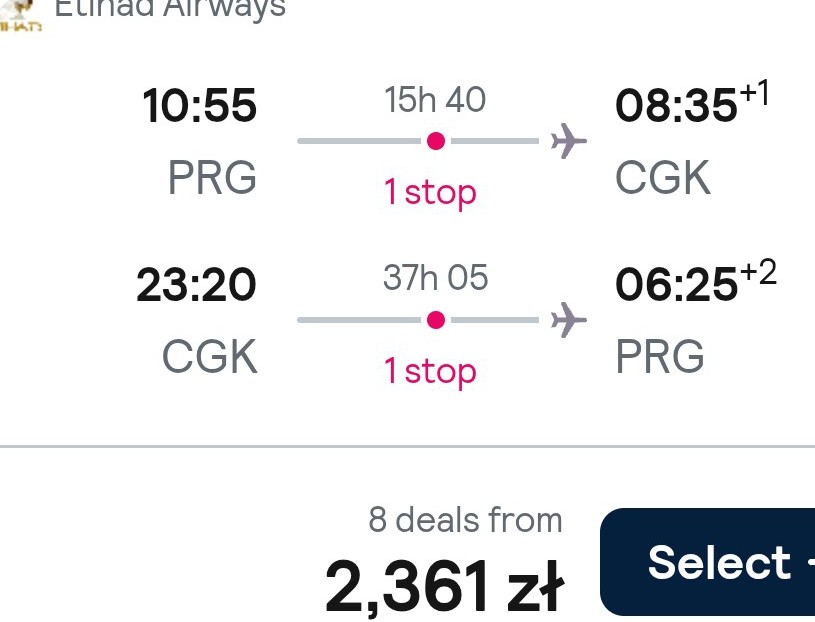This screenshot has width=815, height=622.
Task: Click the 15h 40 duration text
Action: (x=435, y=99)
